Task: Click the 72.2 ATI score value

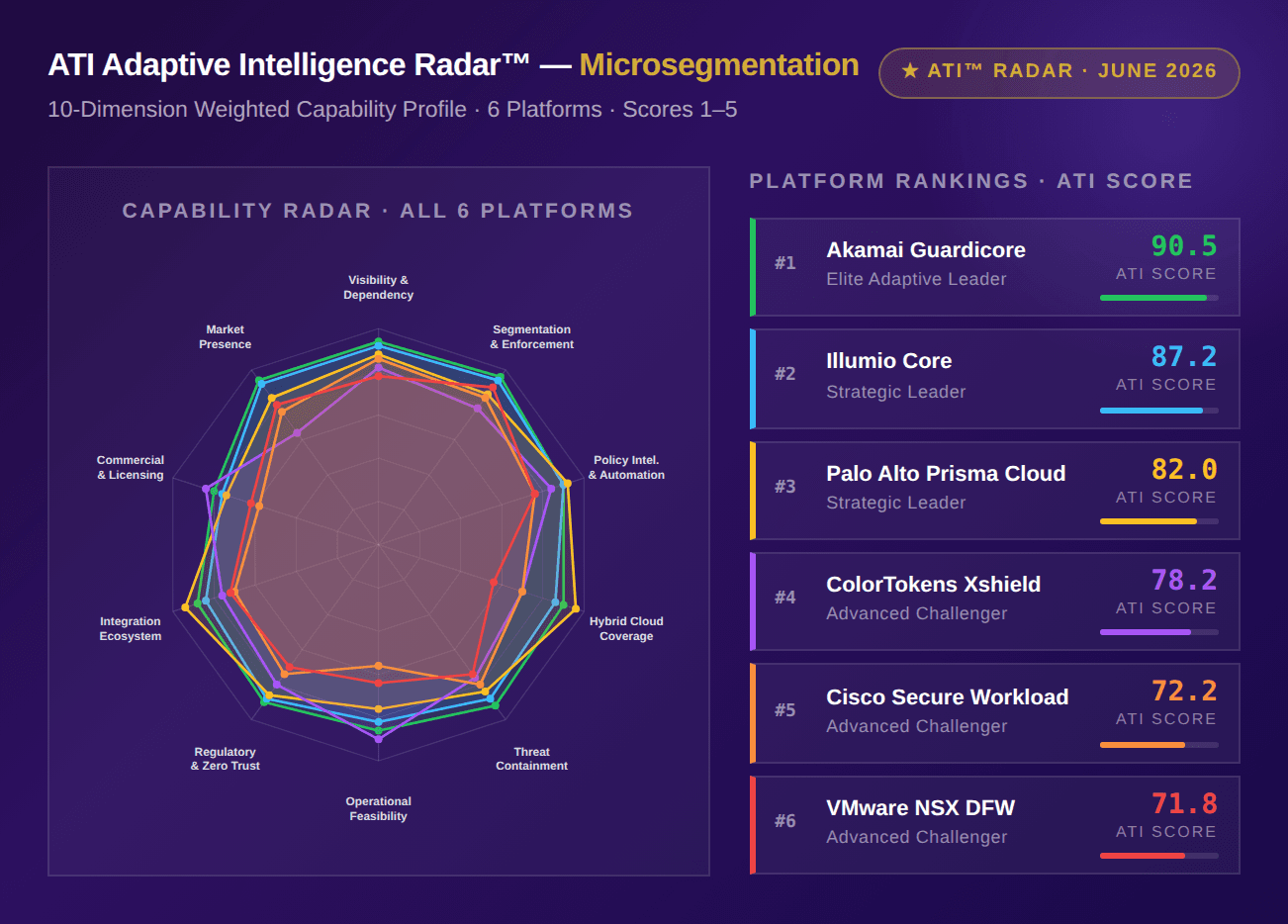Action: 1183,691
